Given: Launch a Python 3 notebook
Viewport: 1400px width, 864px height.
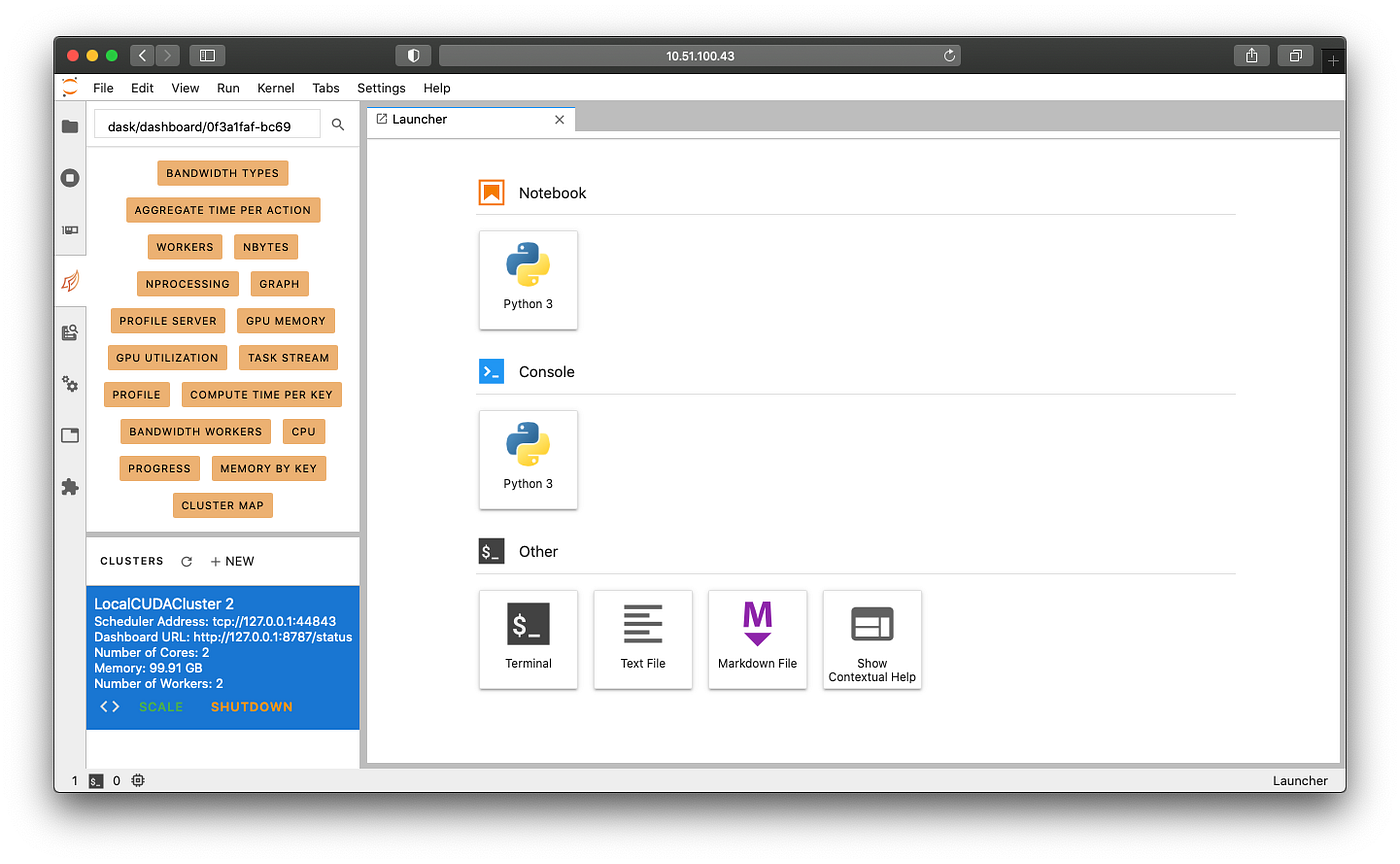Looking at the screenshot, I should (528, 280).
